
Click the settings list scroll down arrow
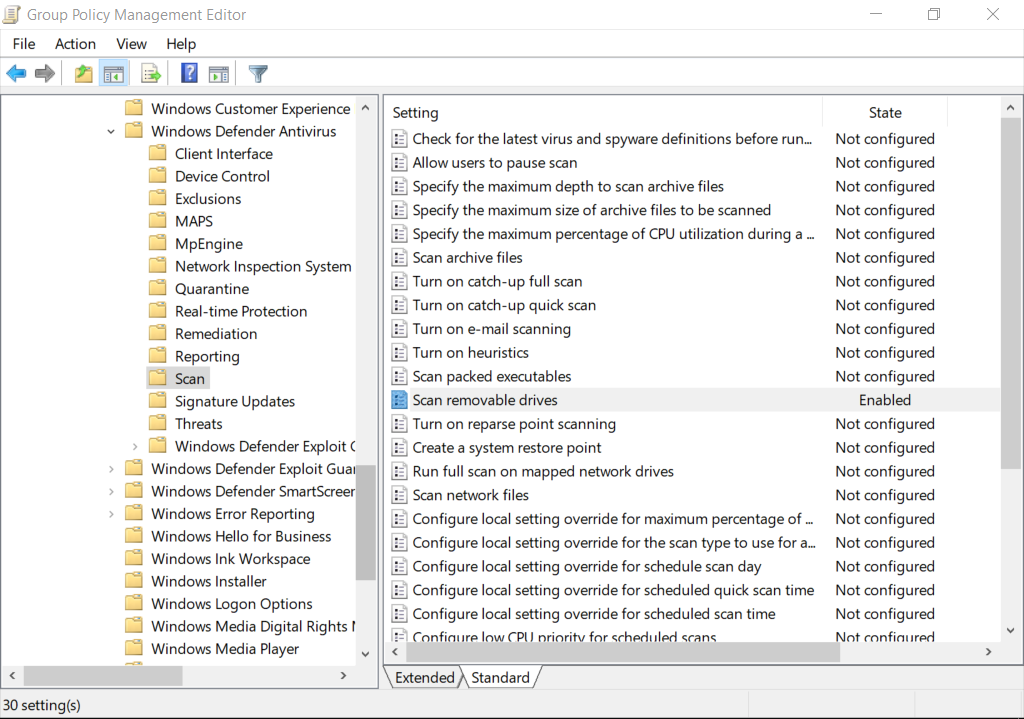point(1010,630)
